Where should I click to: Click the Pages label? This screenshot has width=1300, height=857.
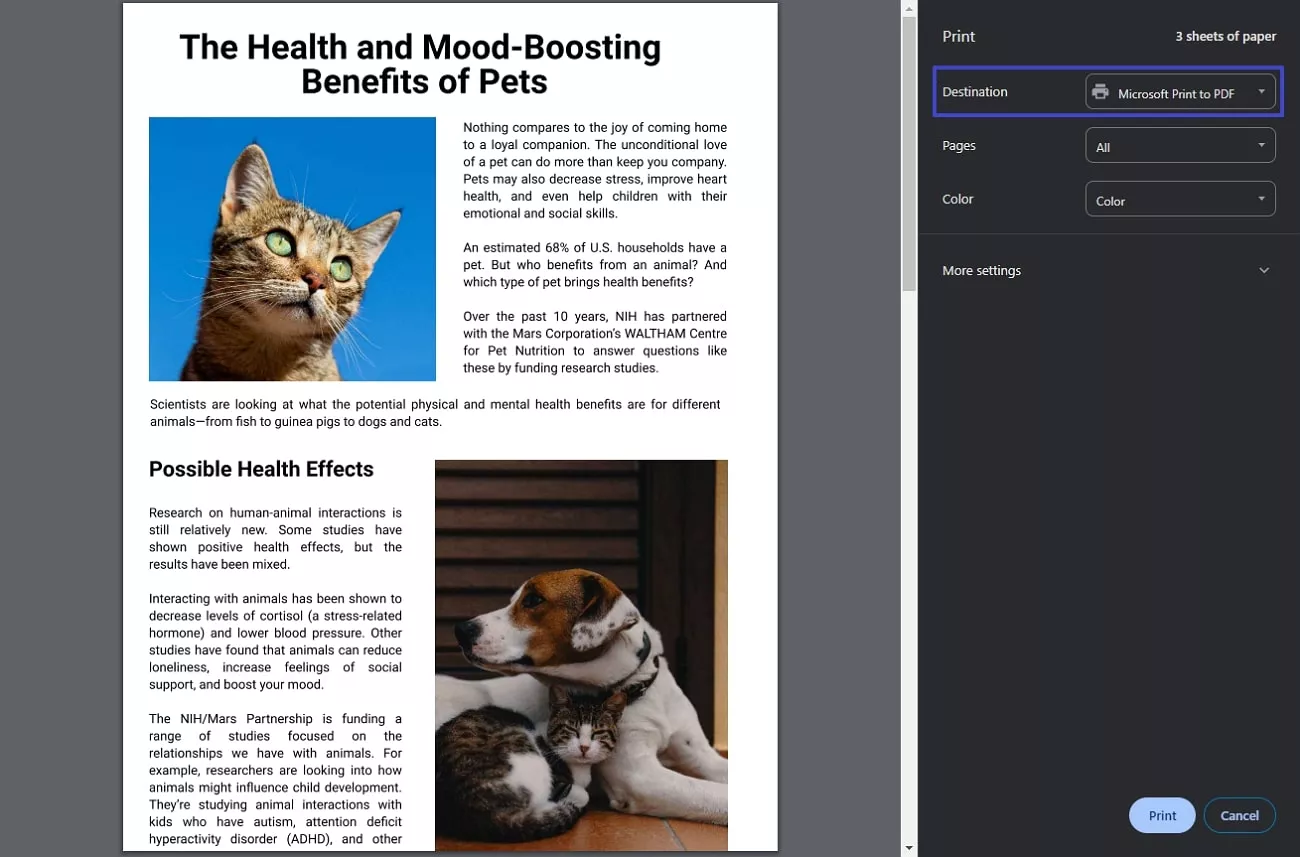coord(958,146)
